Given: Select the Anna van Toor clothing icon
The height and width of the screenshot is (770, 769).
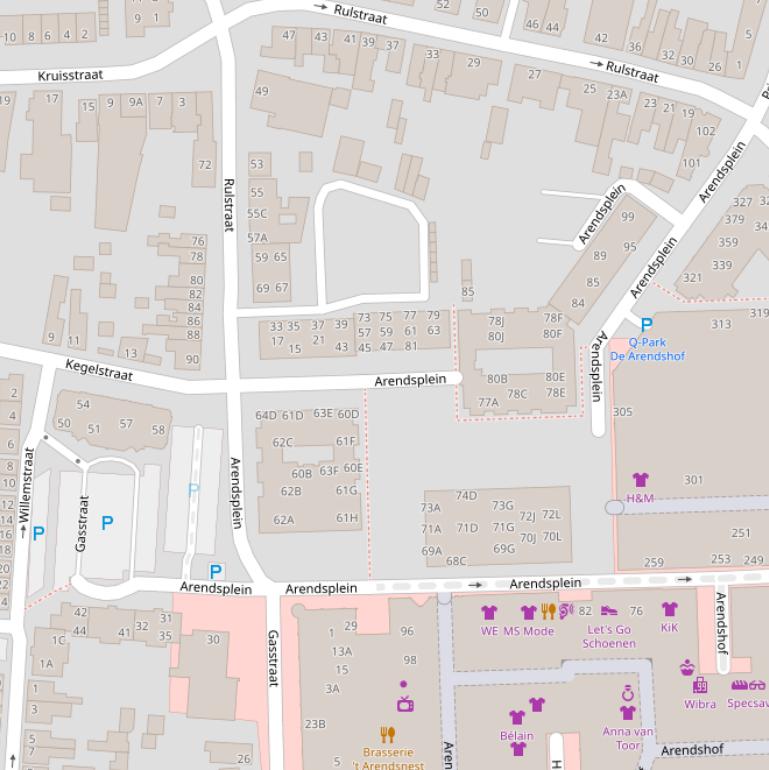Looking at the screenshot, I should [628, 713].
